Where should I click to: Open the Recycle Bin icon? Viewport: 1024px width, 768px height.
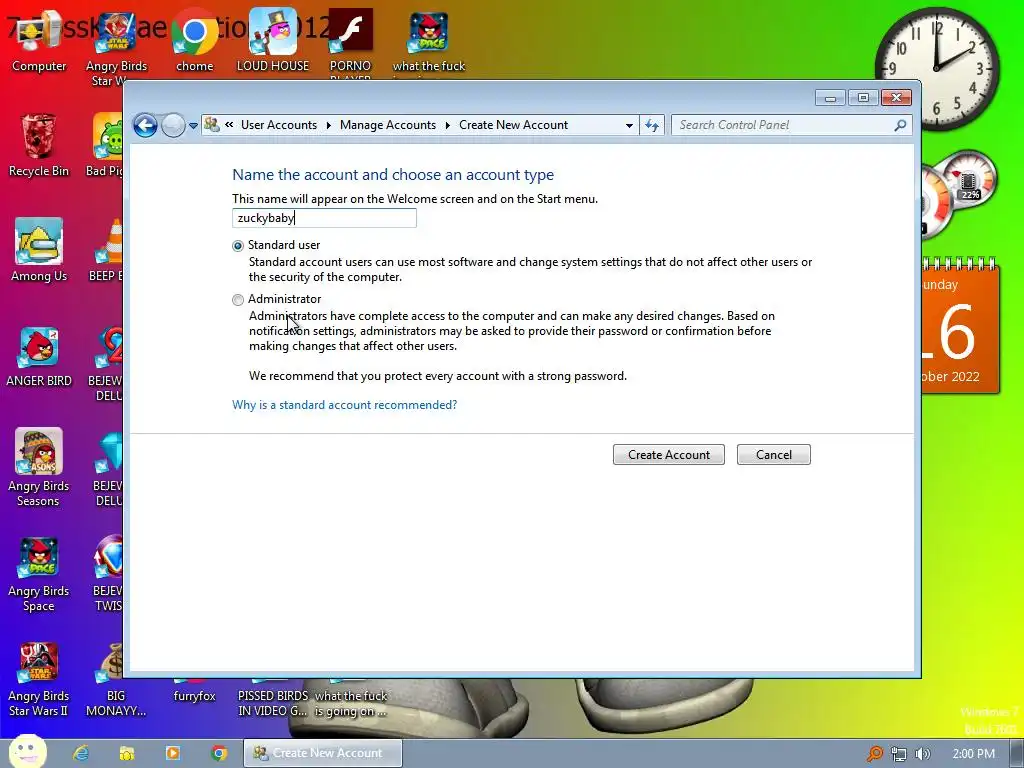(x=39, y=146)
